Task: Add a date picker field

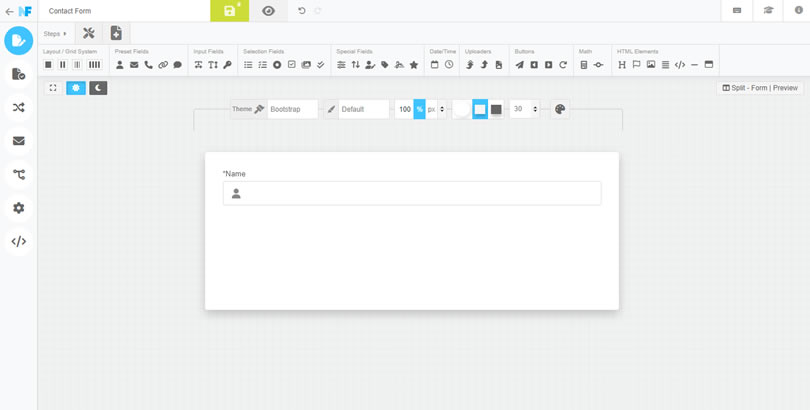Action: (x=434, y=65)
